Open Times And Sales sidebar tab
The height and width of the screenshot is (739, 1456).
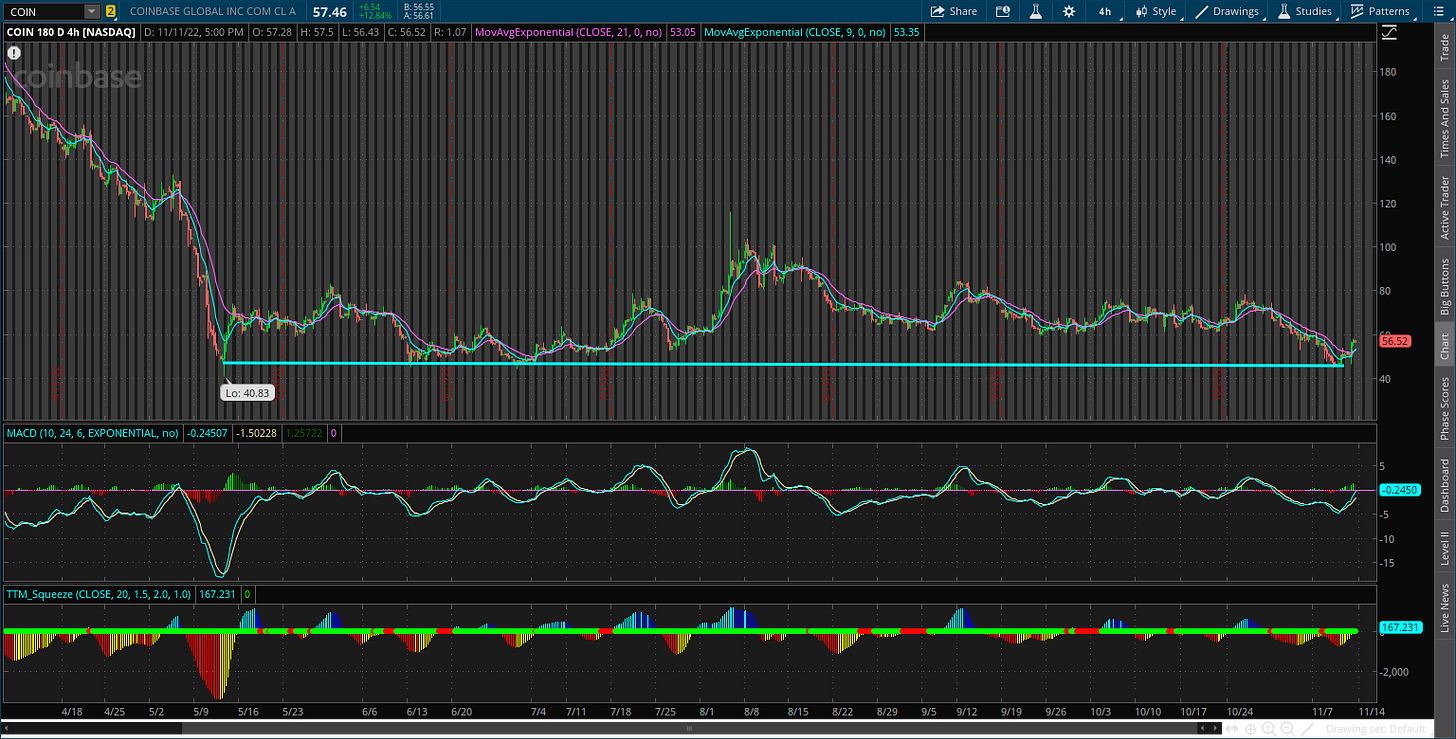click(x=1444, y=118)
